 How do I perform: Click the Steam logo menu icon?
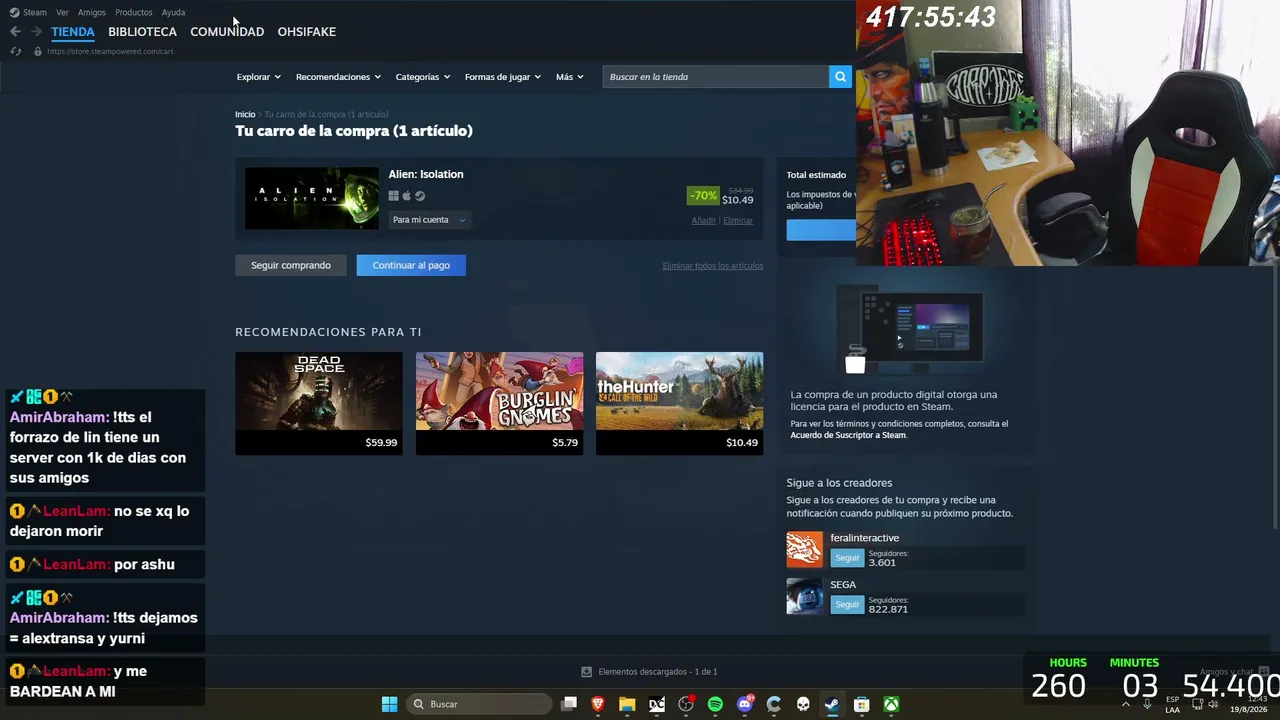(14, 12)
